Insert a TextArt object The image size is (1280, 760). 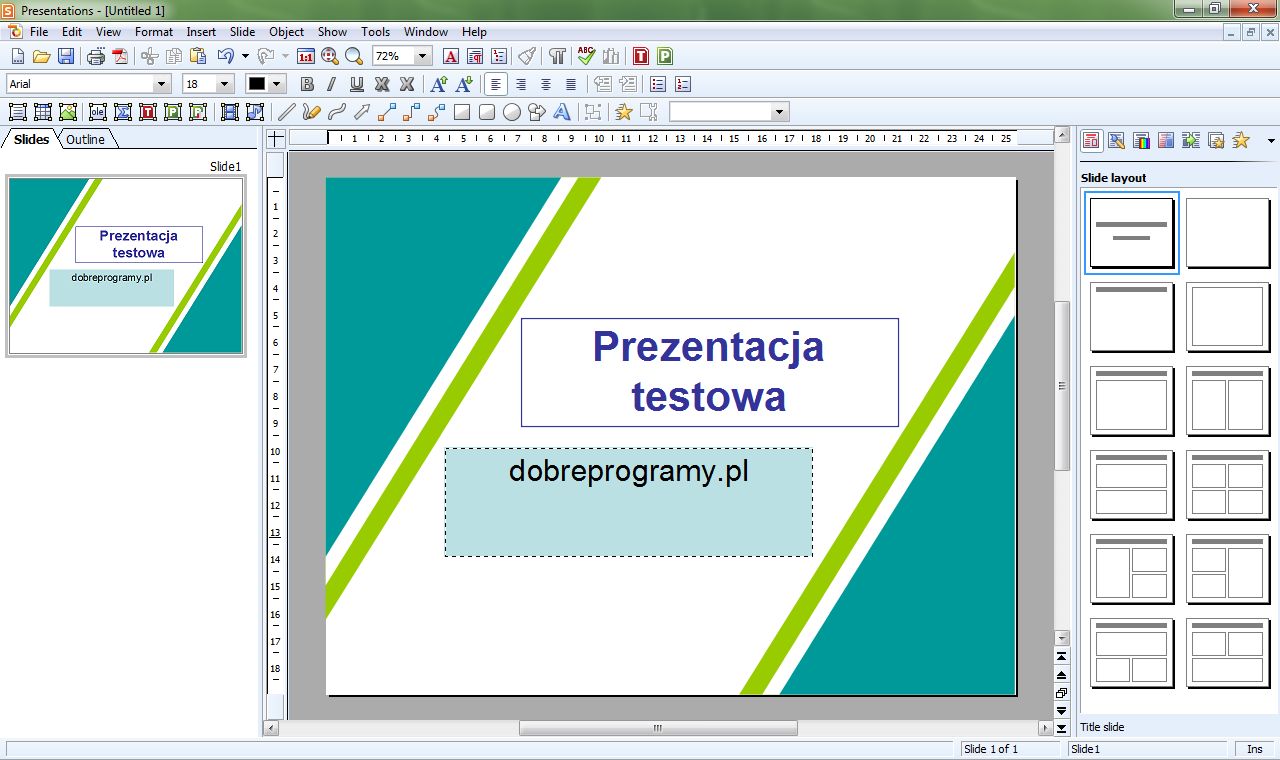562,112
